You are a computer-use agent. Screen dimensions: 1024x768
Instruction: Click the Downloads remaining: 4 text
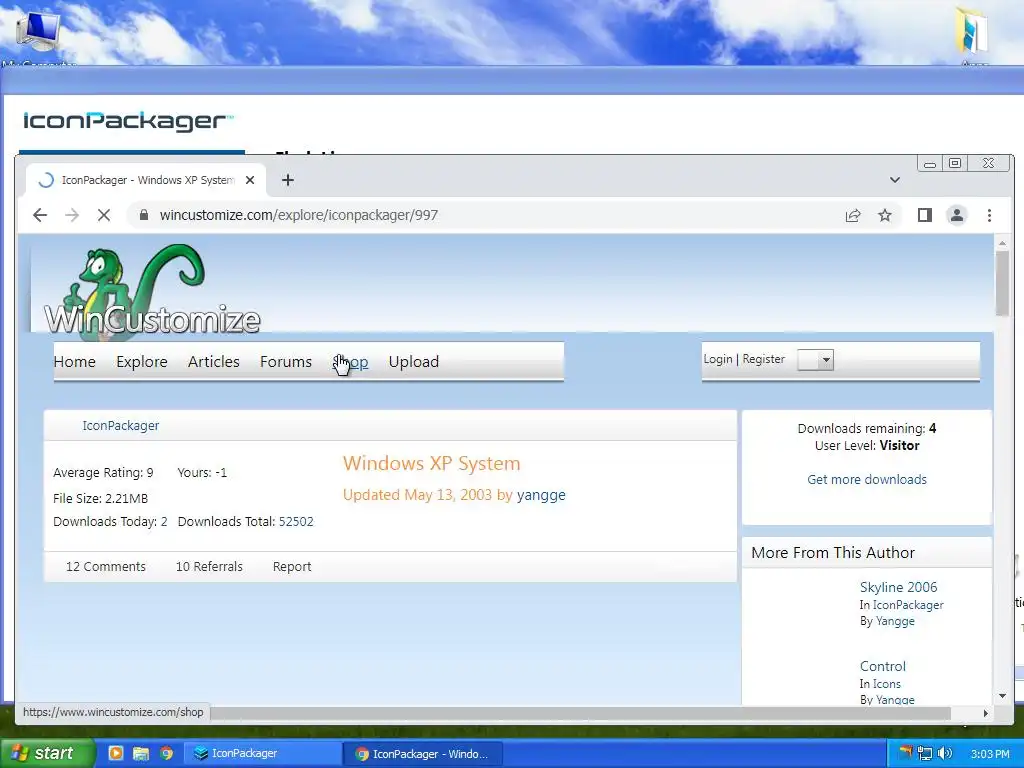[867, 428]
